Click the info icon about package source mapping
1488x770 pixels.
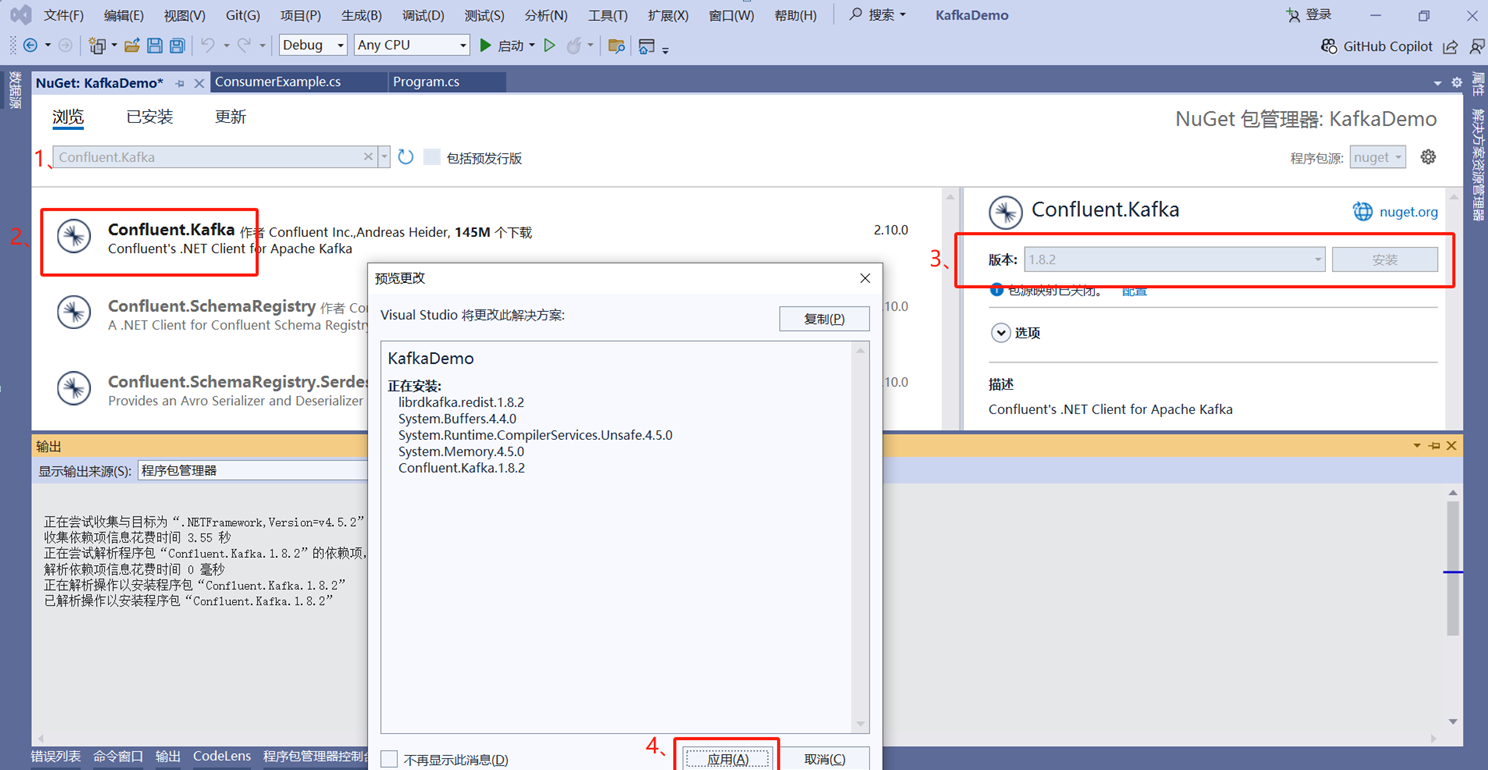click(x=996, y=290)
